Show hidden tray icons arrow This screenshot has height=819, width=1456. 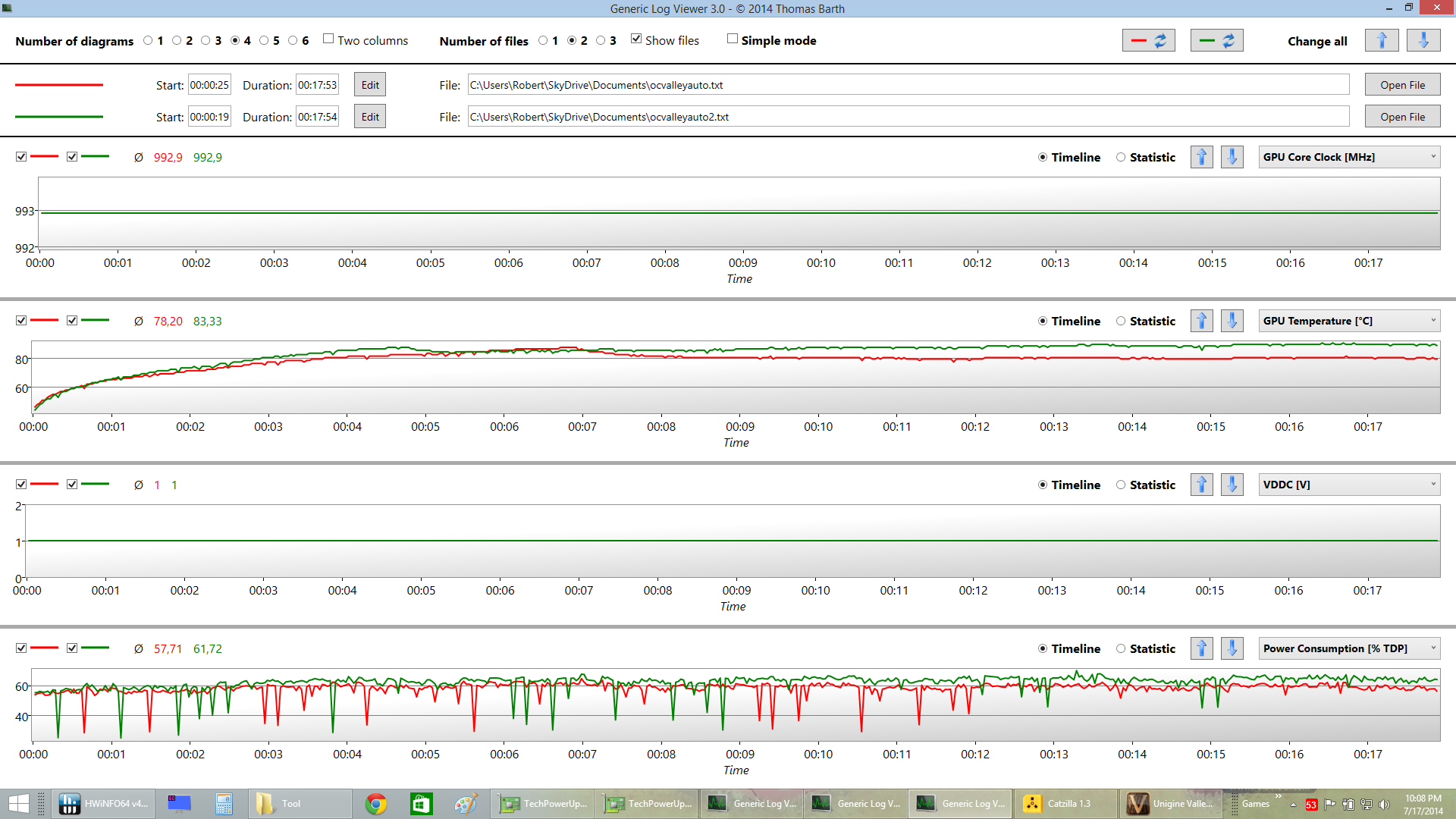coord(1294,805)
